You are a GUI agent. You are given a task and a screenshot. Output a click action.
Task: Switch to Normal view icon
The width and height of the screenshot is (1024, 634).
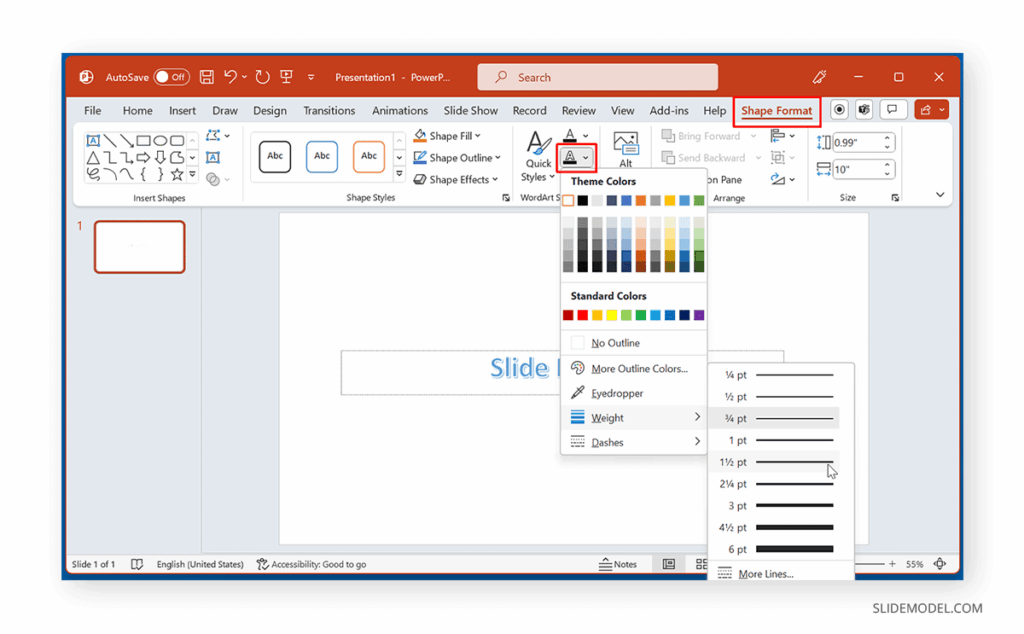669,563
